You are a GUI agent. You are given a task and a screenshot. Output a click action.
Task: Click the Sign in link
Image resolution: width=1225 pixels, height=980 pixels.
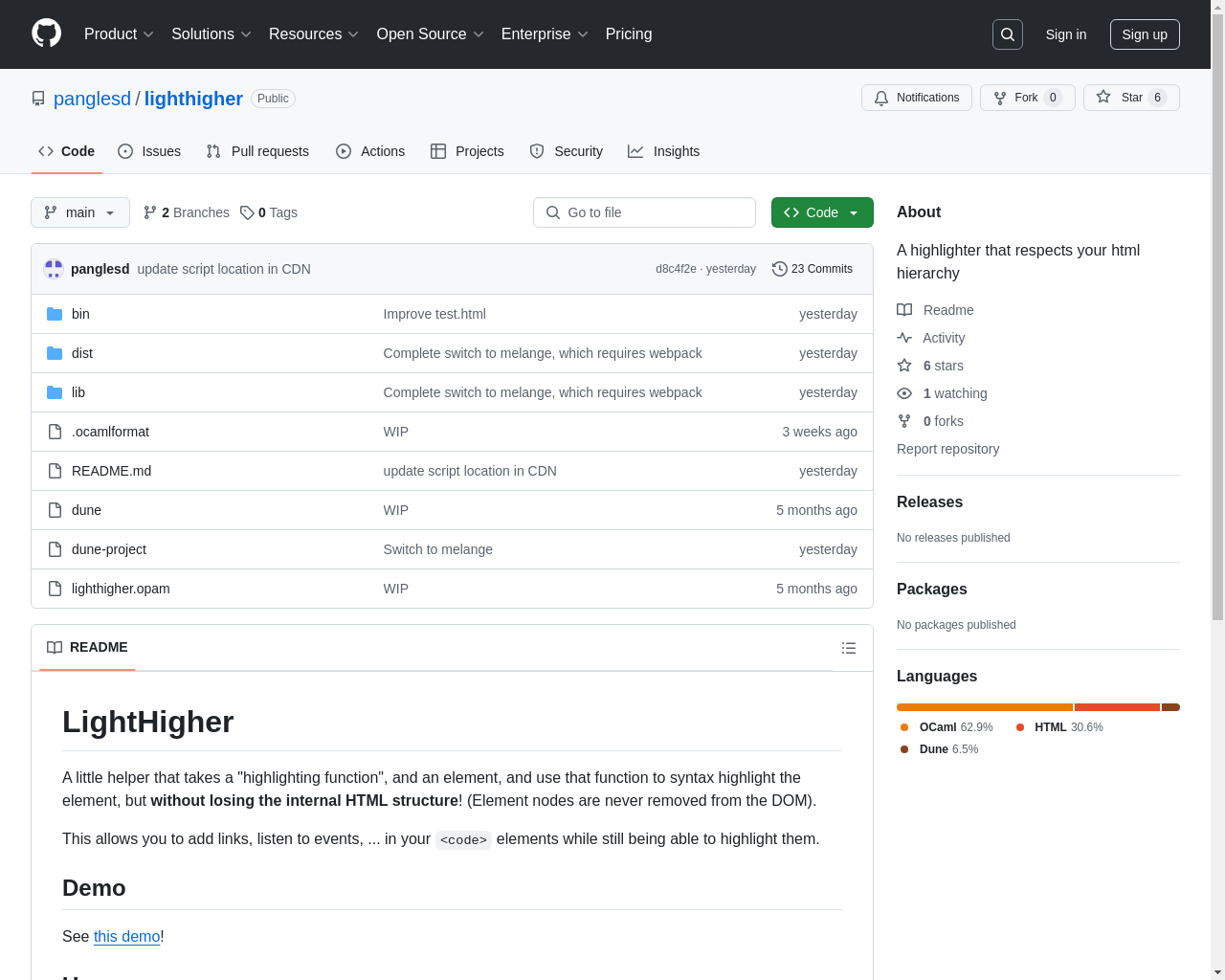tap(1066, 34)
